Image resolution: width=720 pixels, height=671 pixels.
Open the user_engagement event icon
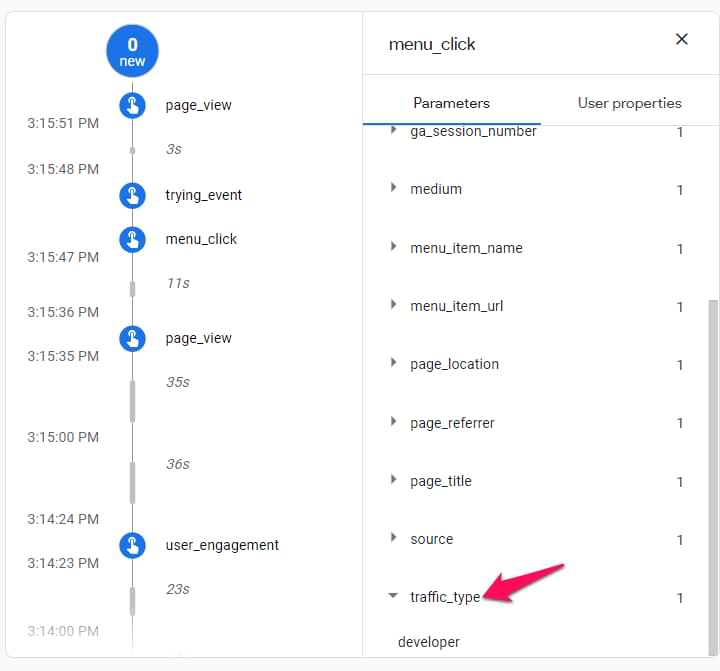click(132, 545)
